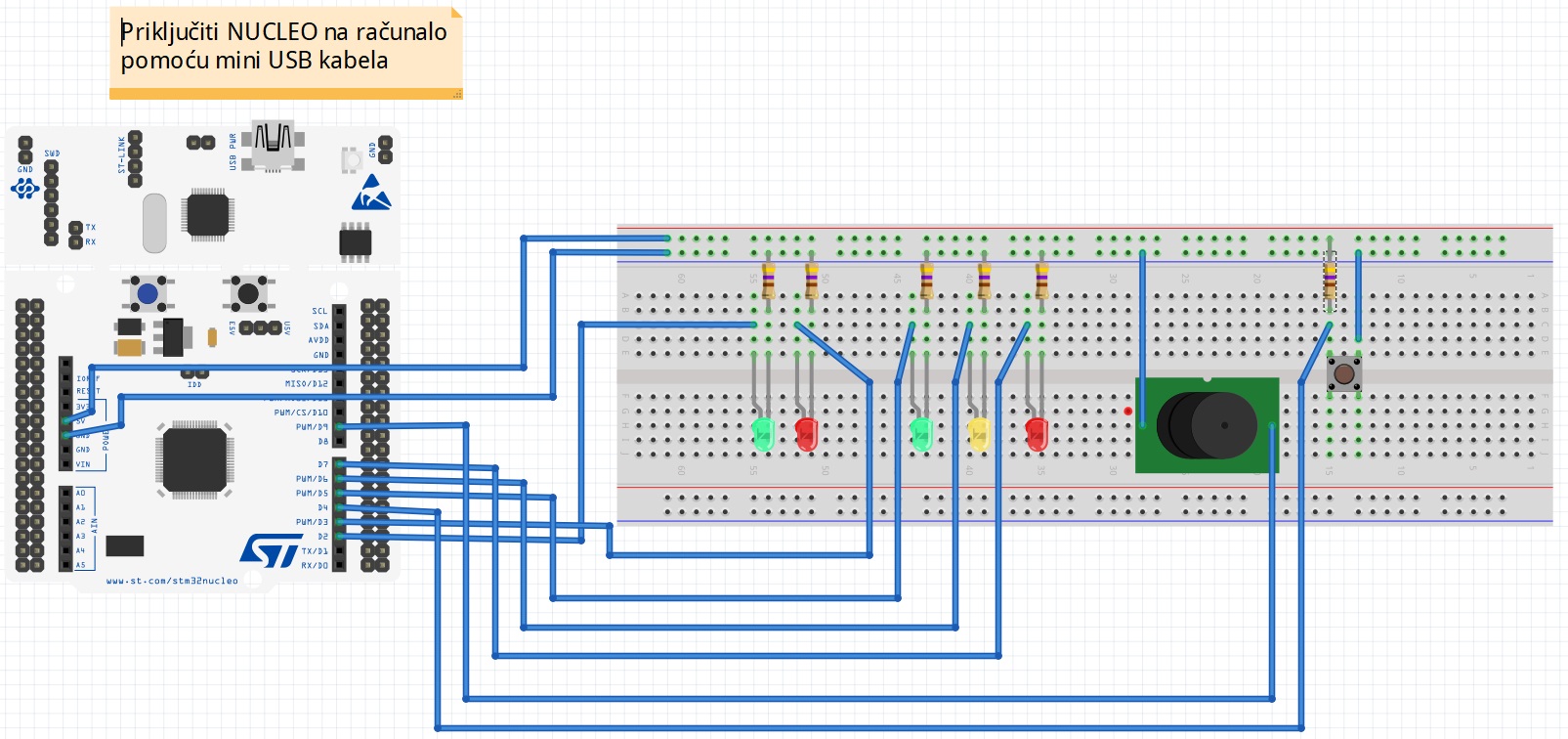Click the MISO/D12 pin label
1568x739 pixels.
click(x=307, y=384)
